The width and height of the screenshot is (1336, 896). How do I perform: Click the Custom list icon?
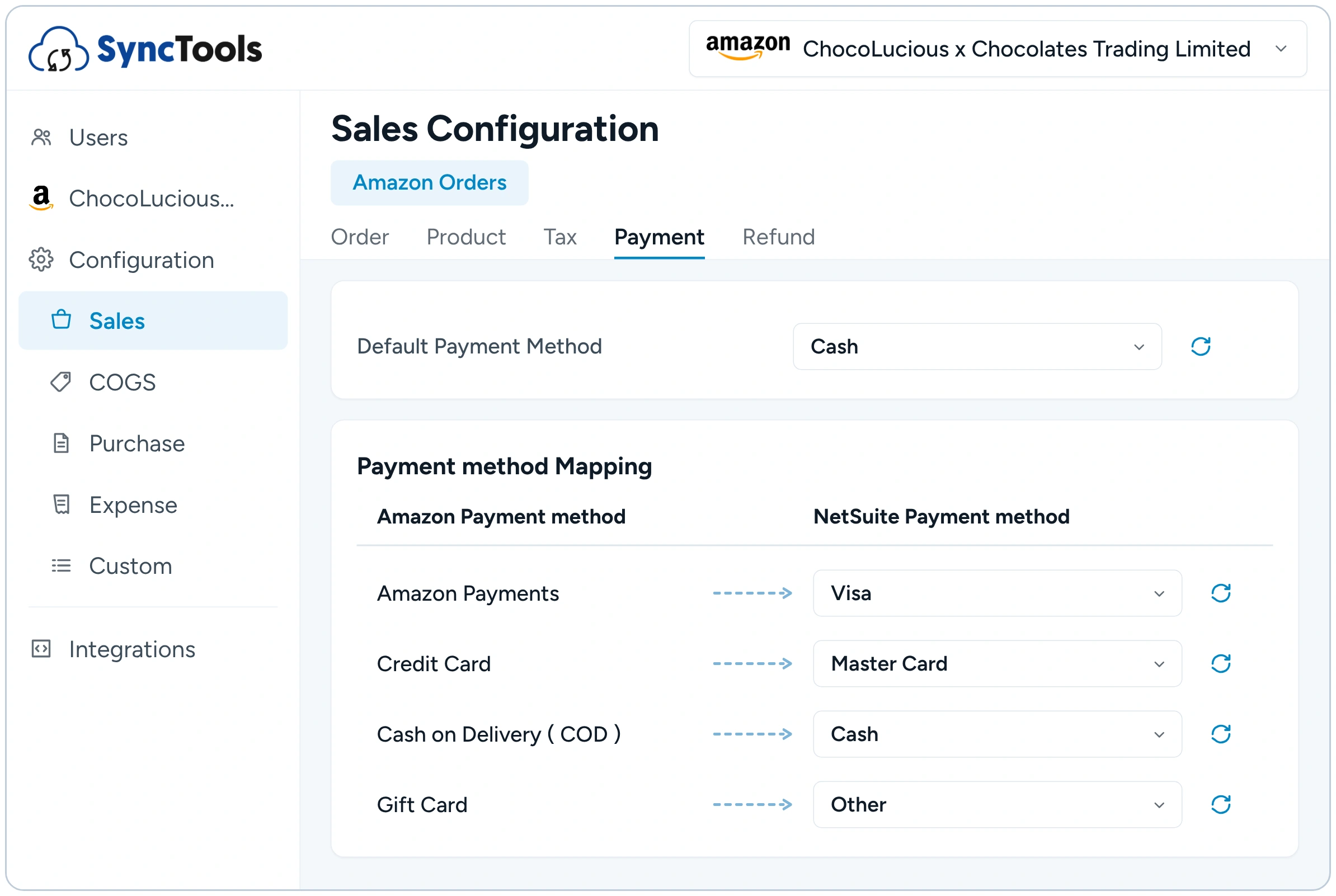(x=61, y=565)
